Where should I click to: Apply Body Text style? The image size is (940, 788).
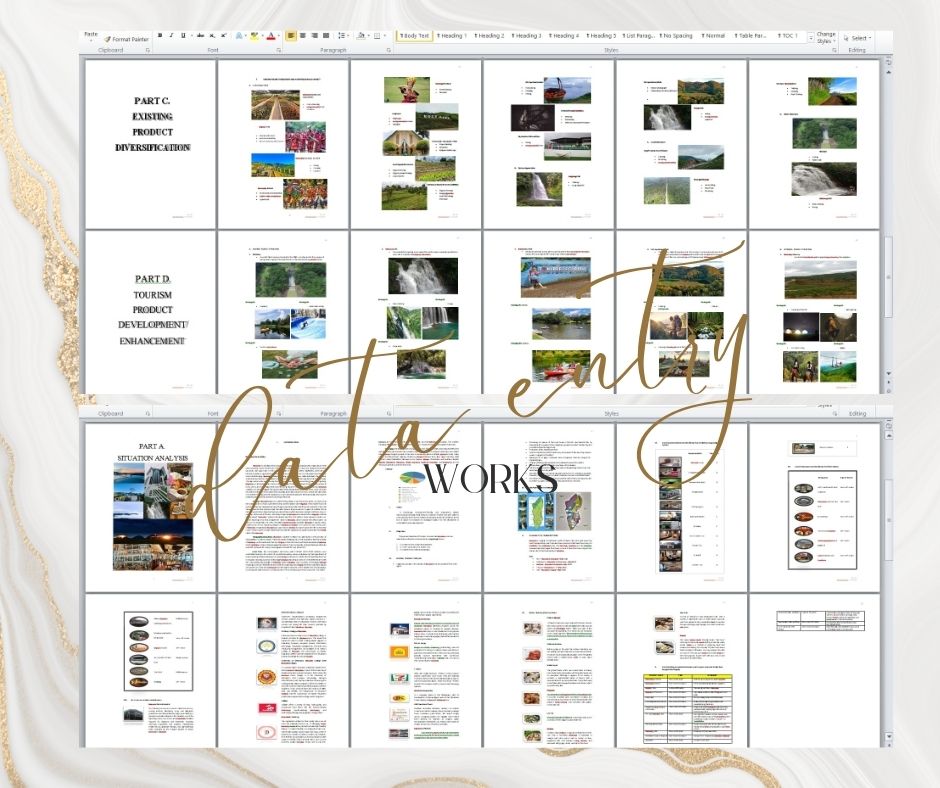coord(415,36)
